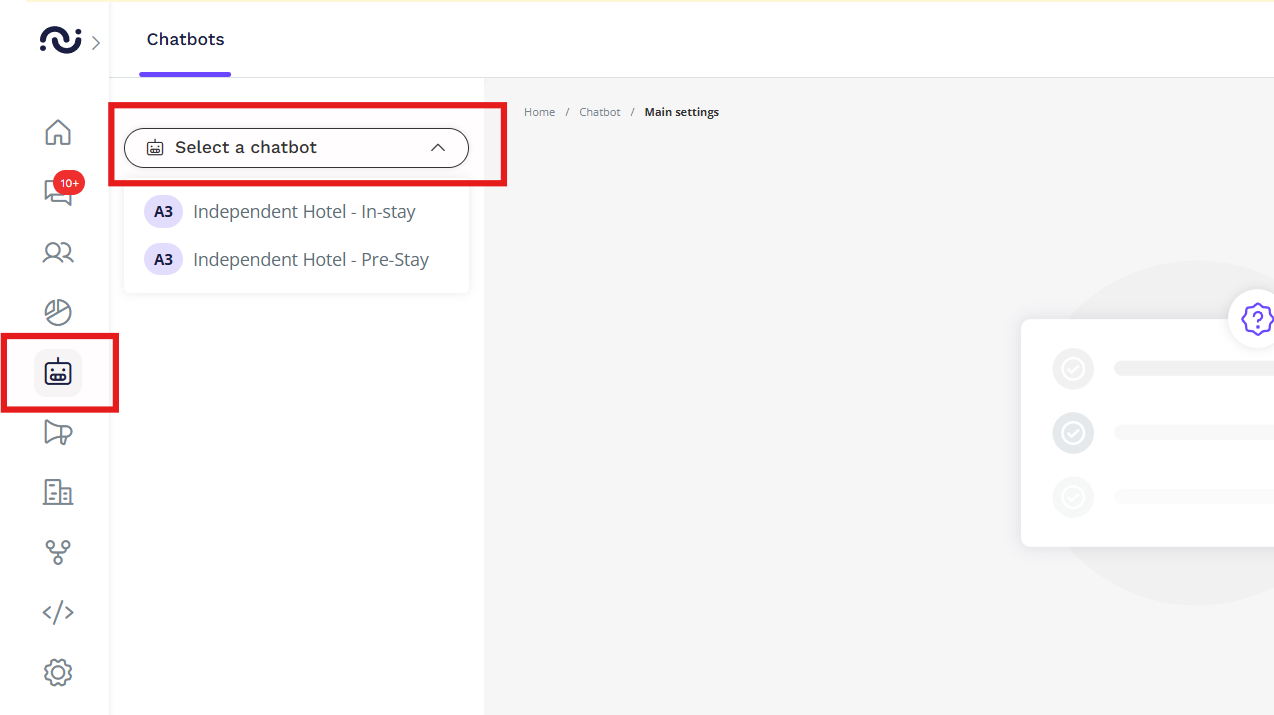Open conversations inbox with 10+ badge
Image resolution: width=1274 pixels, height=715 pixels.
click(58, 192)
